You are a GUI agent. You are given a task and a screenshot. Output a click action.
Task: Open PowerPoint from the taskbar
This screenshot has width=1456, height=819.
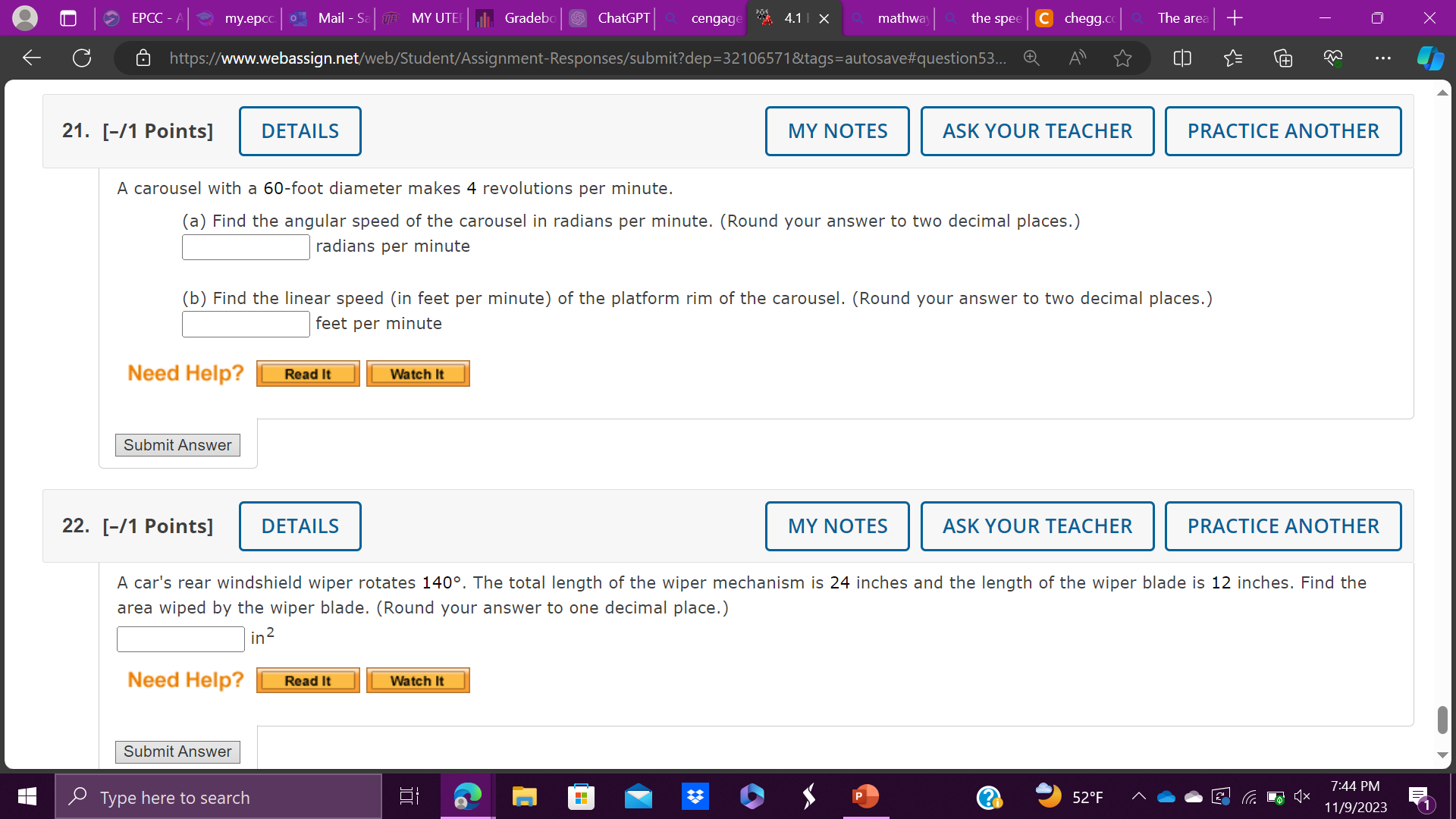coord(865,796)
